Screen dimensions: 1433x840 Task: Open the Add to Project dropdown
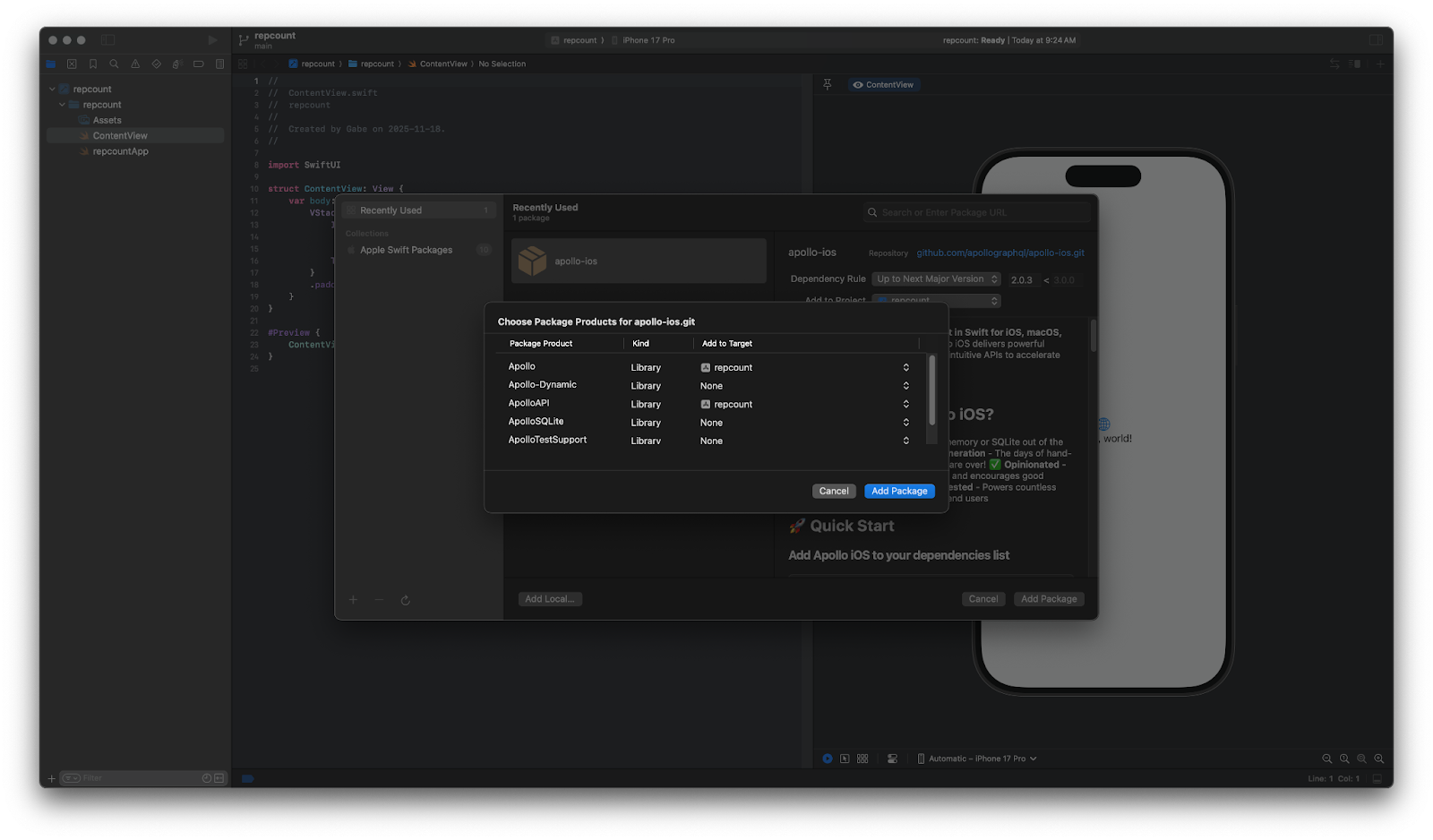936,301
